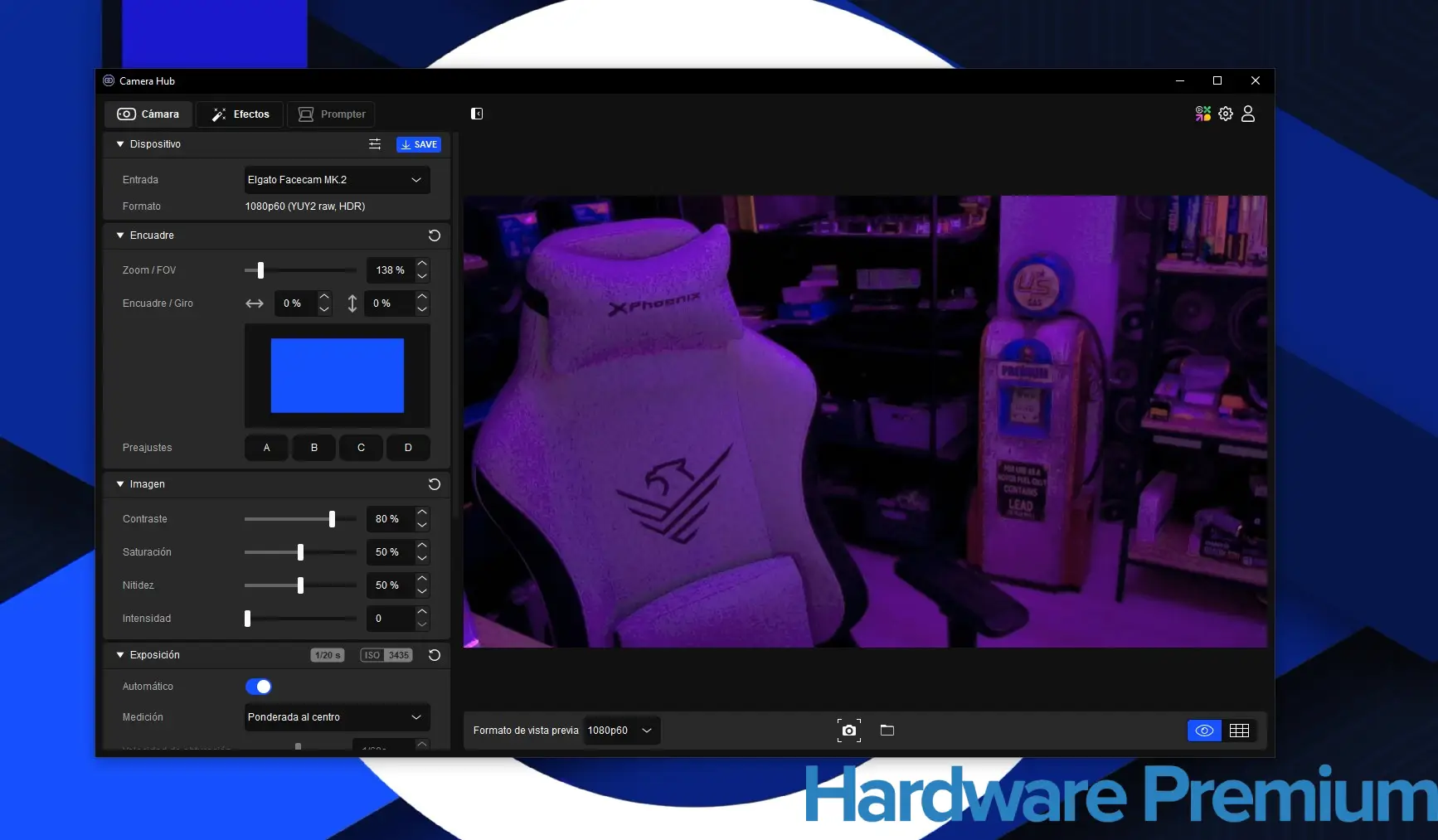Decrease Zoom value with down arrow
The height and width of the screenshot is (840, 1438).
(x=422, y=277)
